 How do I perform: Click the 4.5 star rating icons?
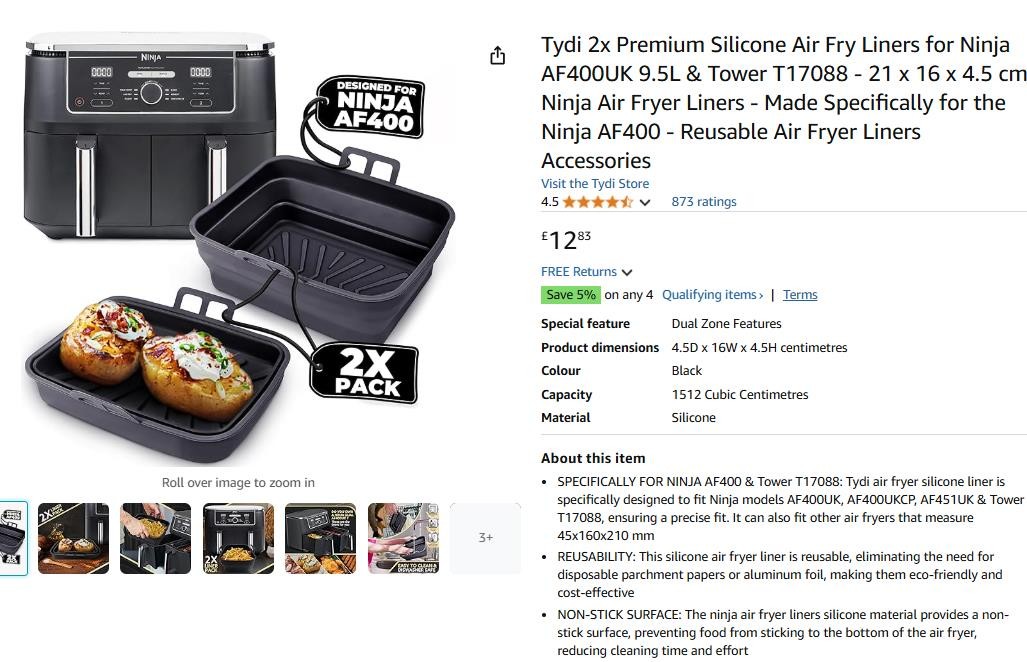click(597, 202)
